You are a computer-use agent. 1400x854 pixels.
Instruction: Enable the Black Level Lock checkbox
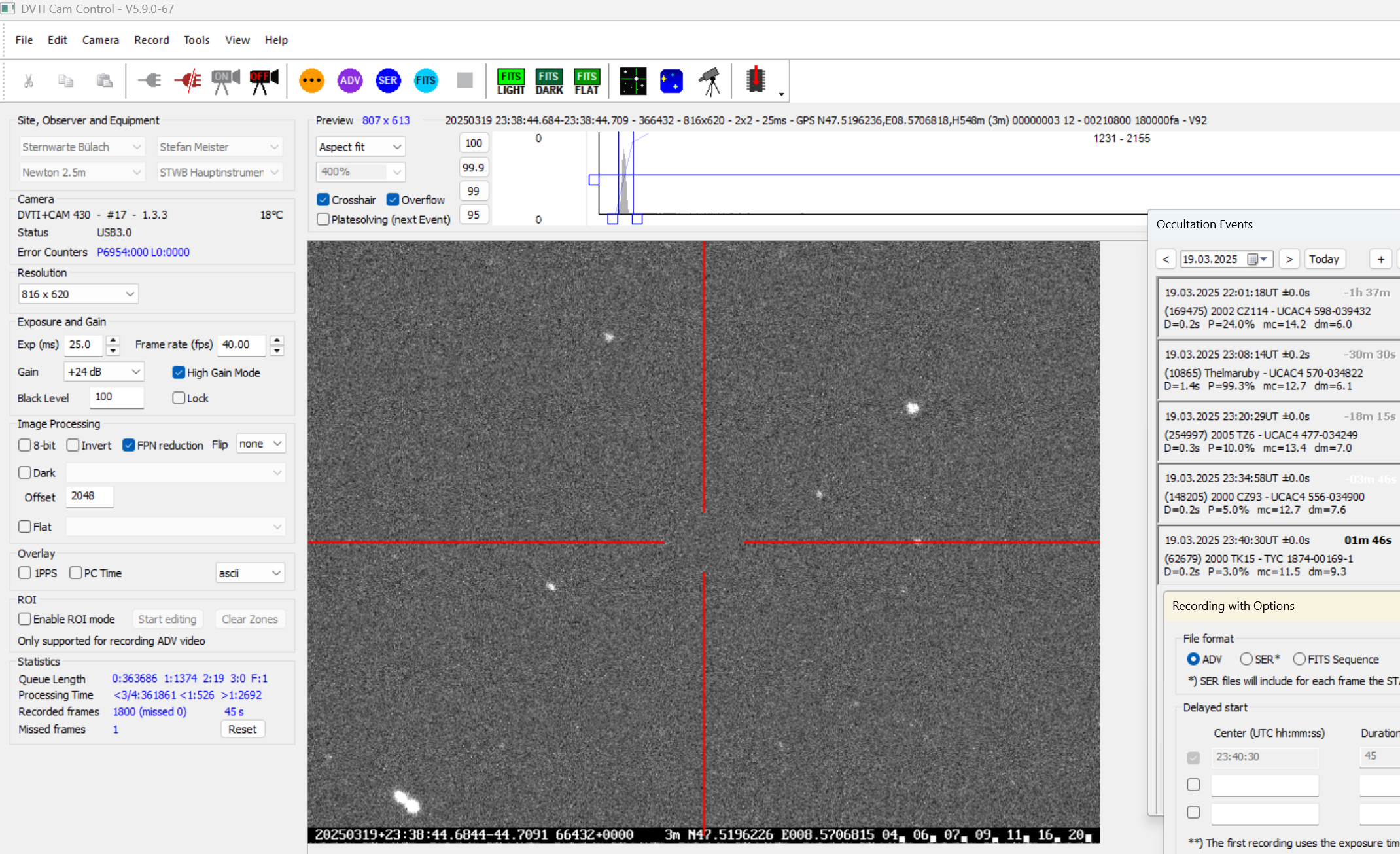[x=179, y=398]
